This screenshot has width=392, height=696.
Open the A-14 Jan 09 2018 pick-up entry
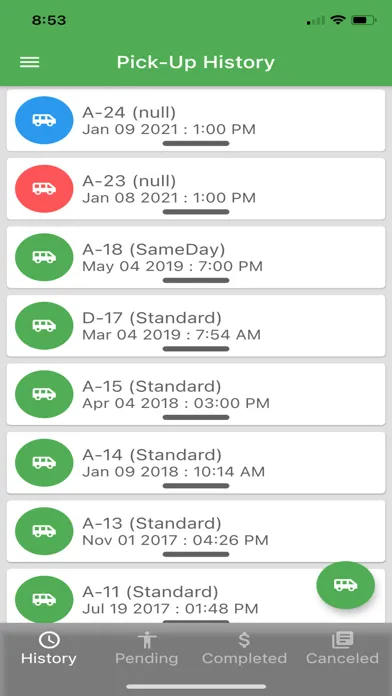pyautogui.click(x=196, y=463)
